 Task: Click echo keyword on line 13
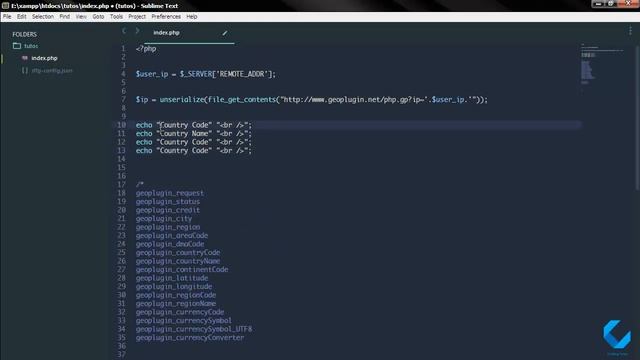click(x=144, y=151)
